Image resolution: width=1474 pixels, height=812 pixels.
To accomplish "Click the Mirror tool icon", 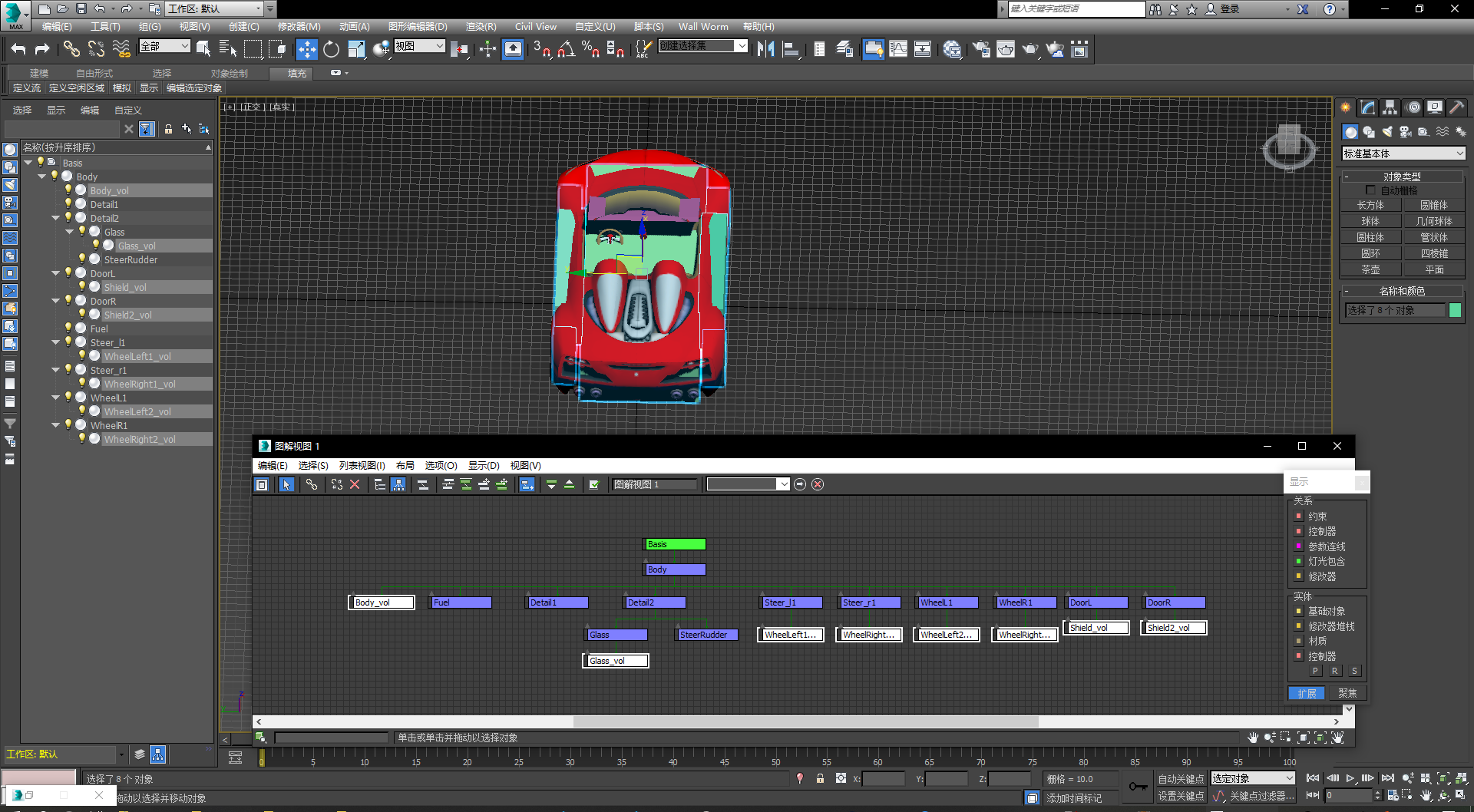I will point(765,50).
